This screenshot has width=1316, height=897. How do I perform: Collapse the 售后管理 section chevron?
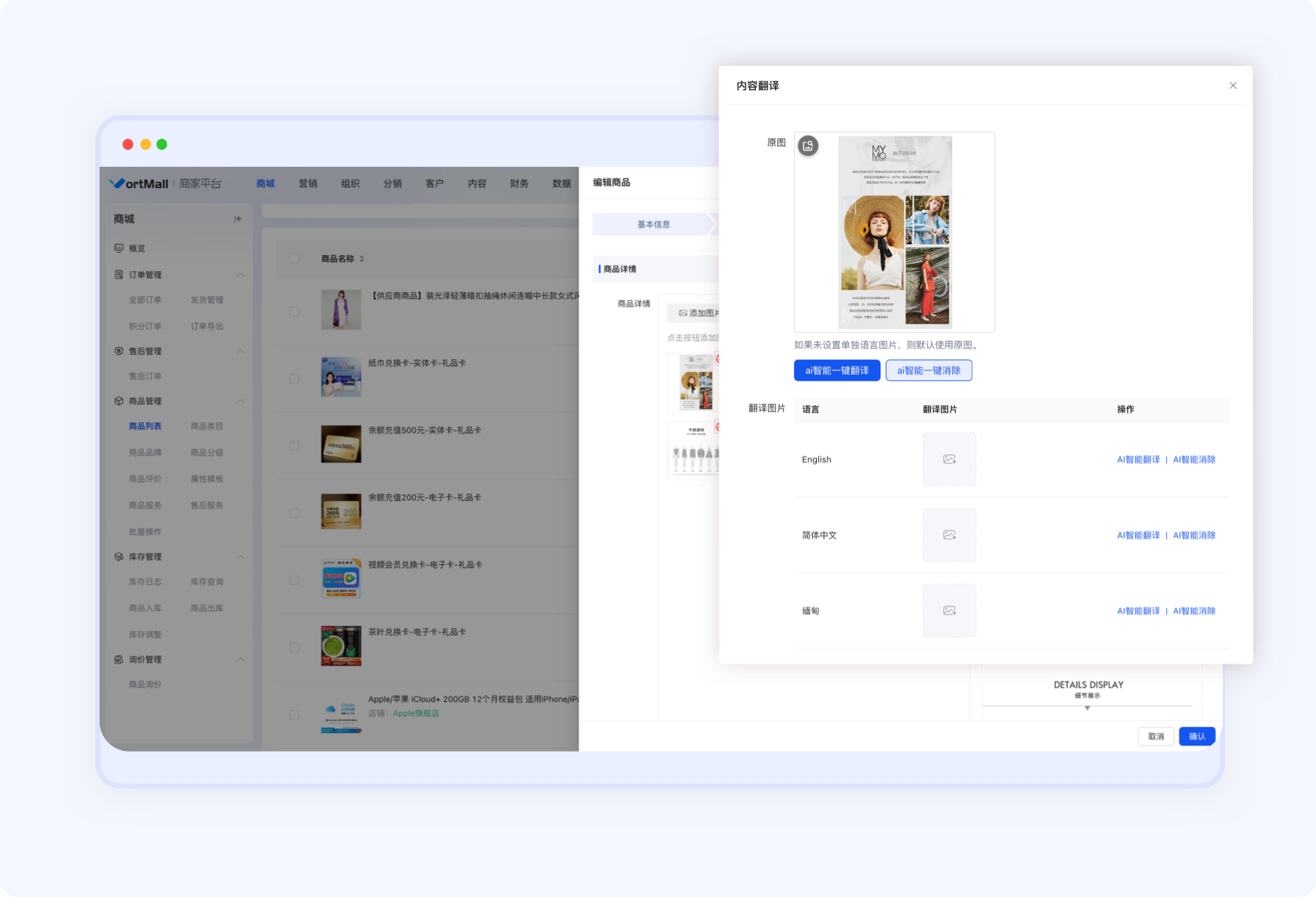point(240,351)
